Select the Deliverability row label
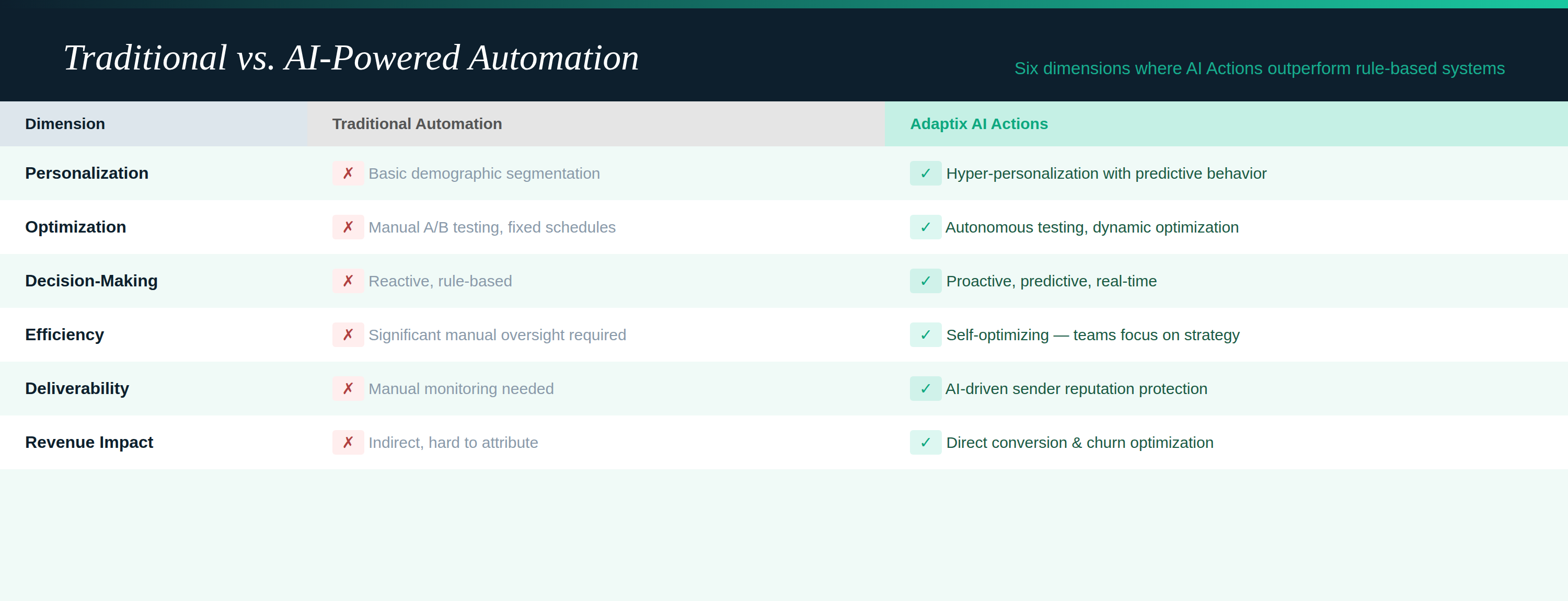The width and height of the screenshot is (1568, 601). point(77,388)
